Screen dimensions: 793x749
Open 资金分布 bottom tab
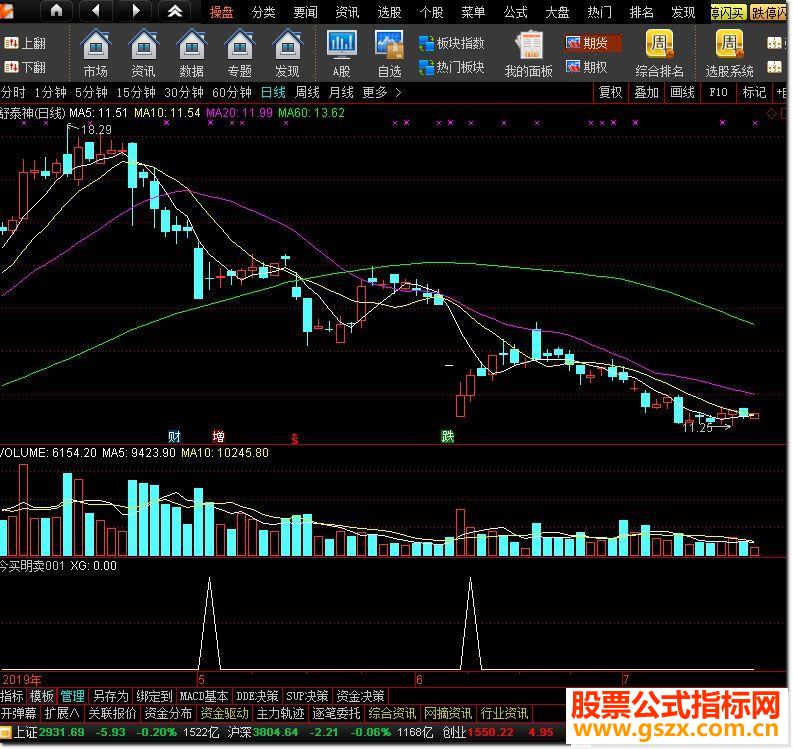(168, 714)
